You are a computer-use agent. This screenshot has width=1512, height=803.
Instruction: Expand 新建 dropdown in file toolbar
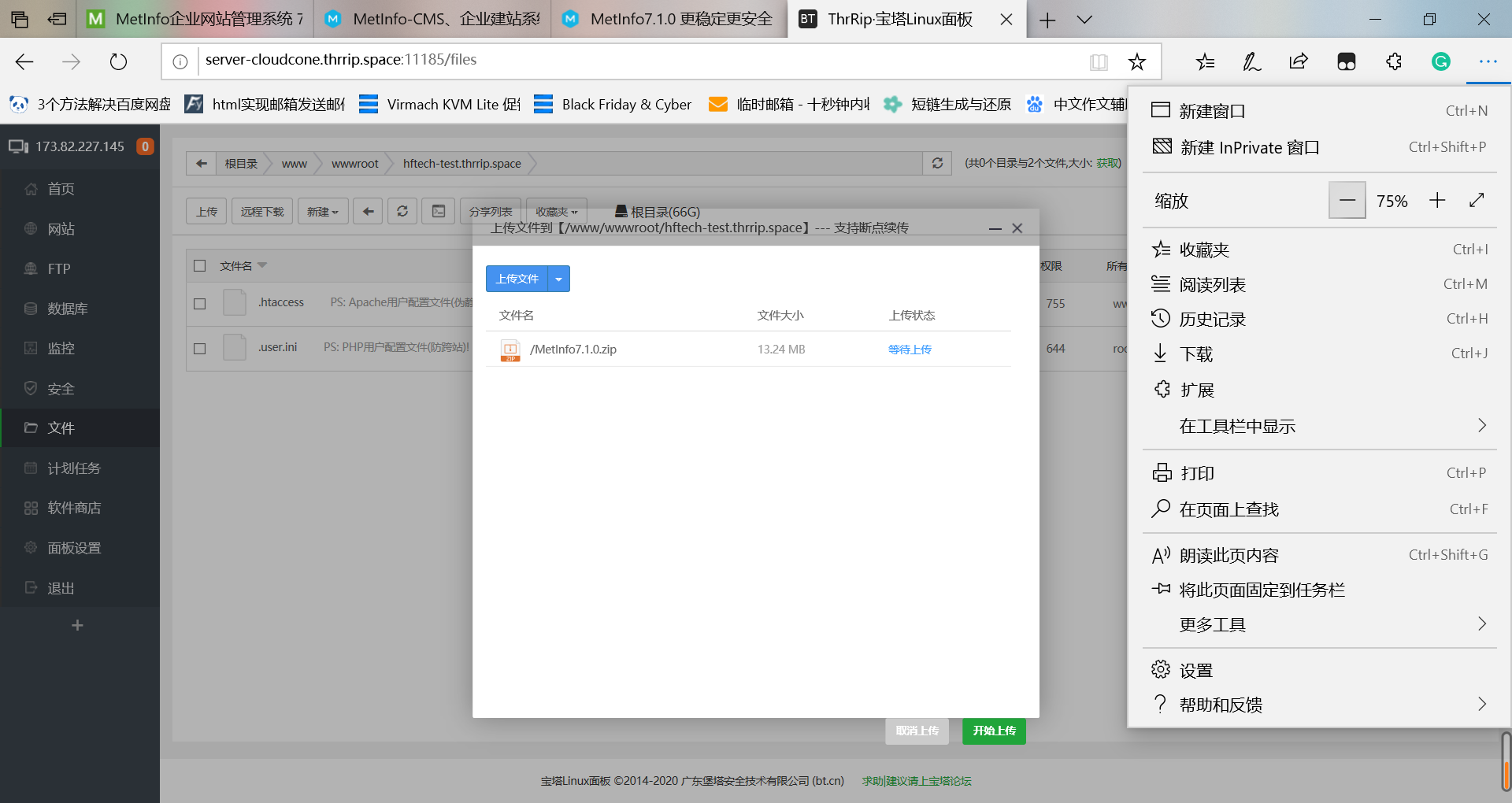click(x=323, y=211)
